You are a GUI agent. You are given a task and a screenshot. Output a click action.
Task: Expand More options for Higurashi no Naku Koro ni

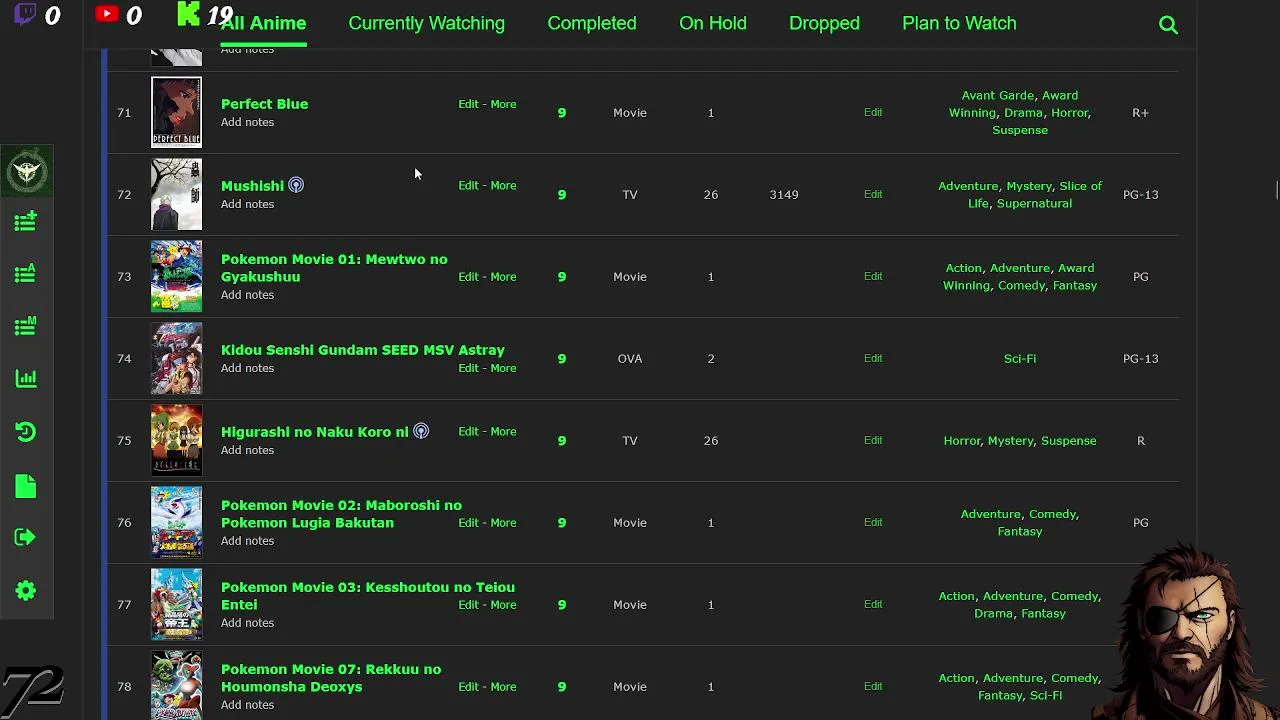pos(503,432)
